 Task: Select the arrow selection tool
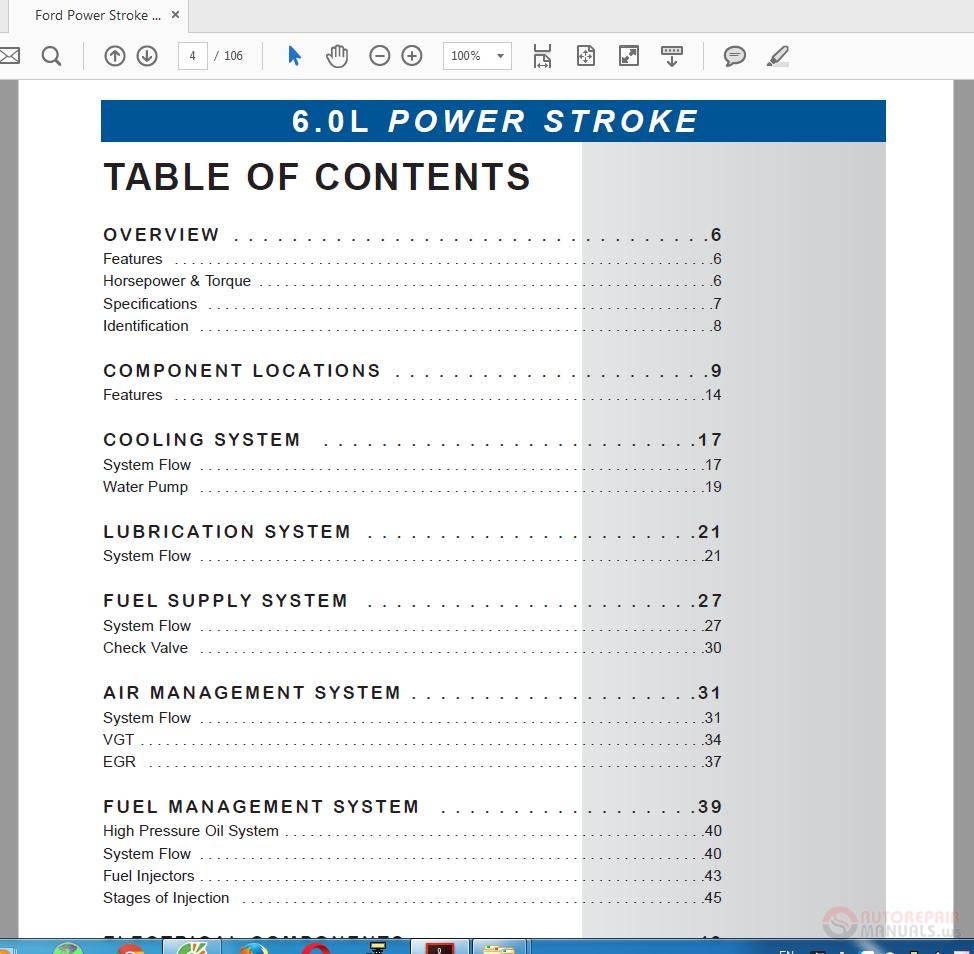click(x=294, y=56)
